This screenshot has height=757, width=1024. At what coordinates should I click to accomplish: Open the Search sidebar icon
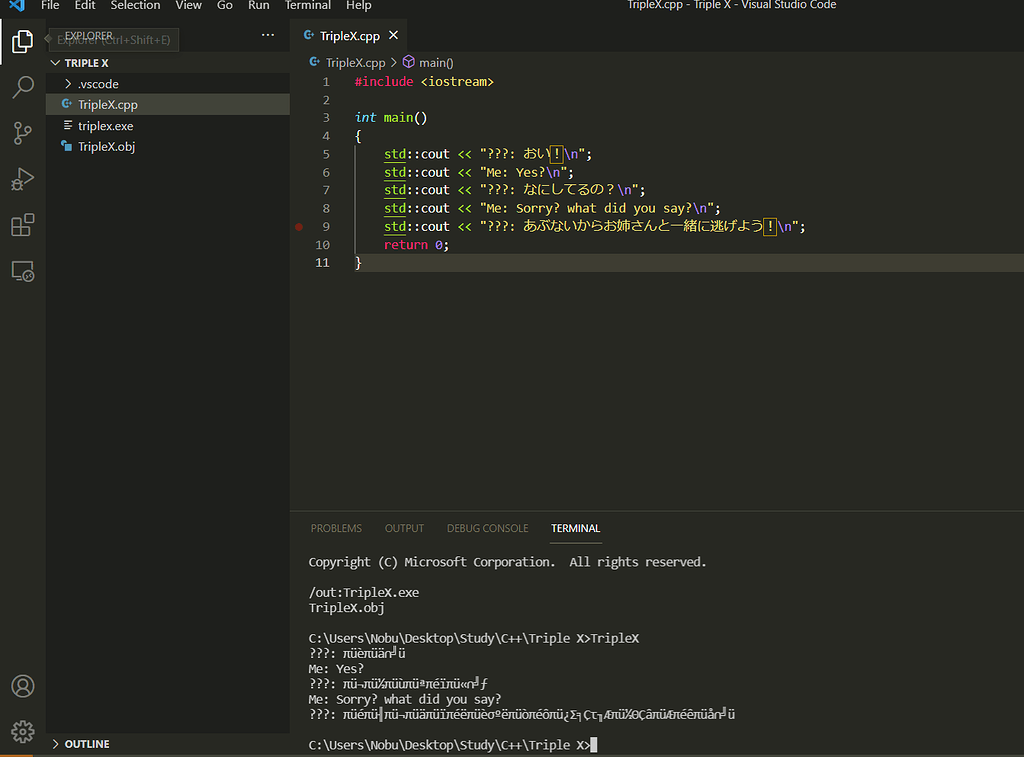tap(22, 87)
